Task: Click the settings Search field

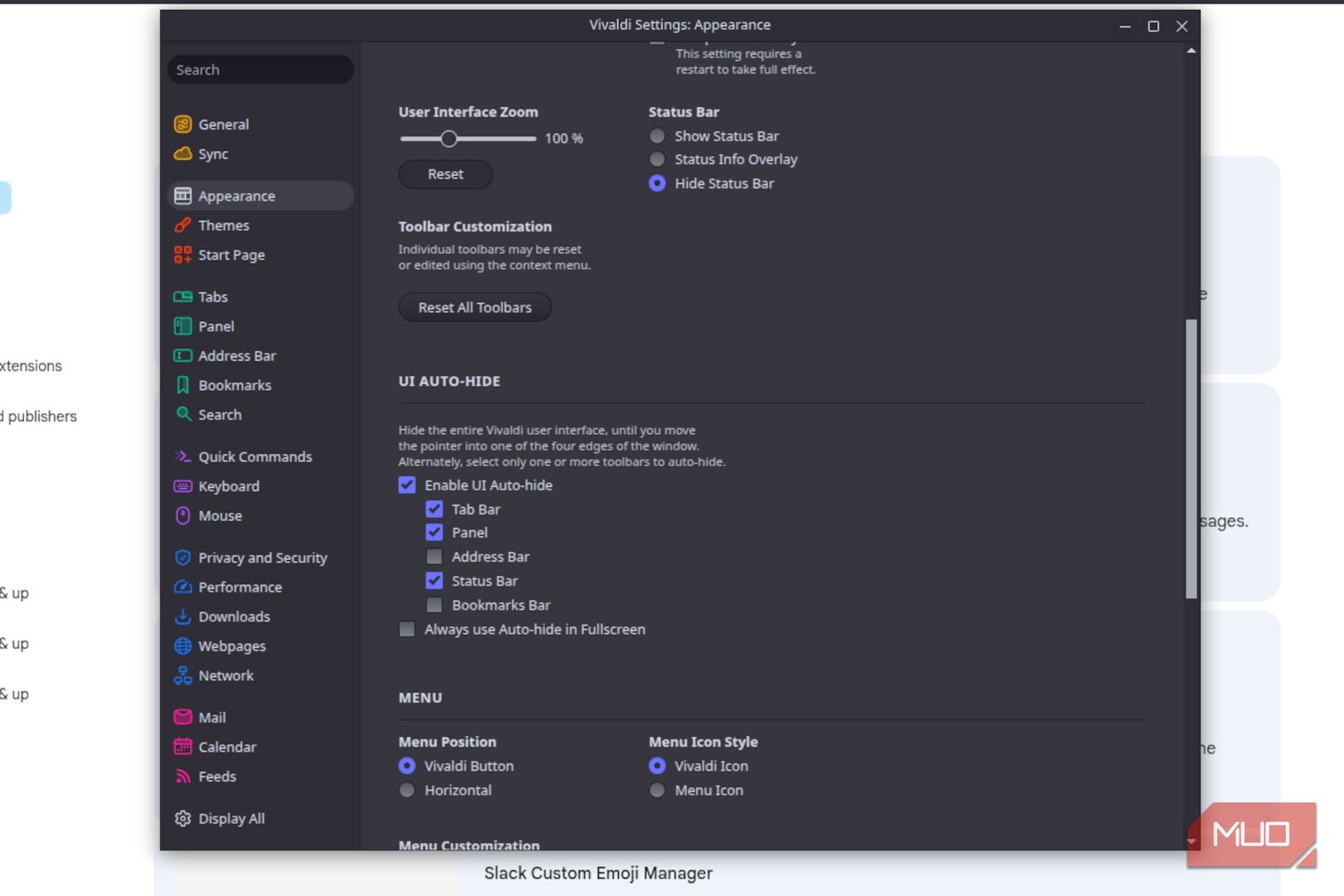Action: point(261,70)
